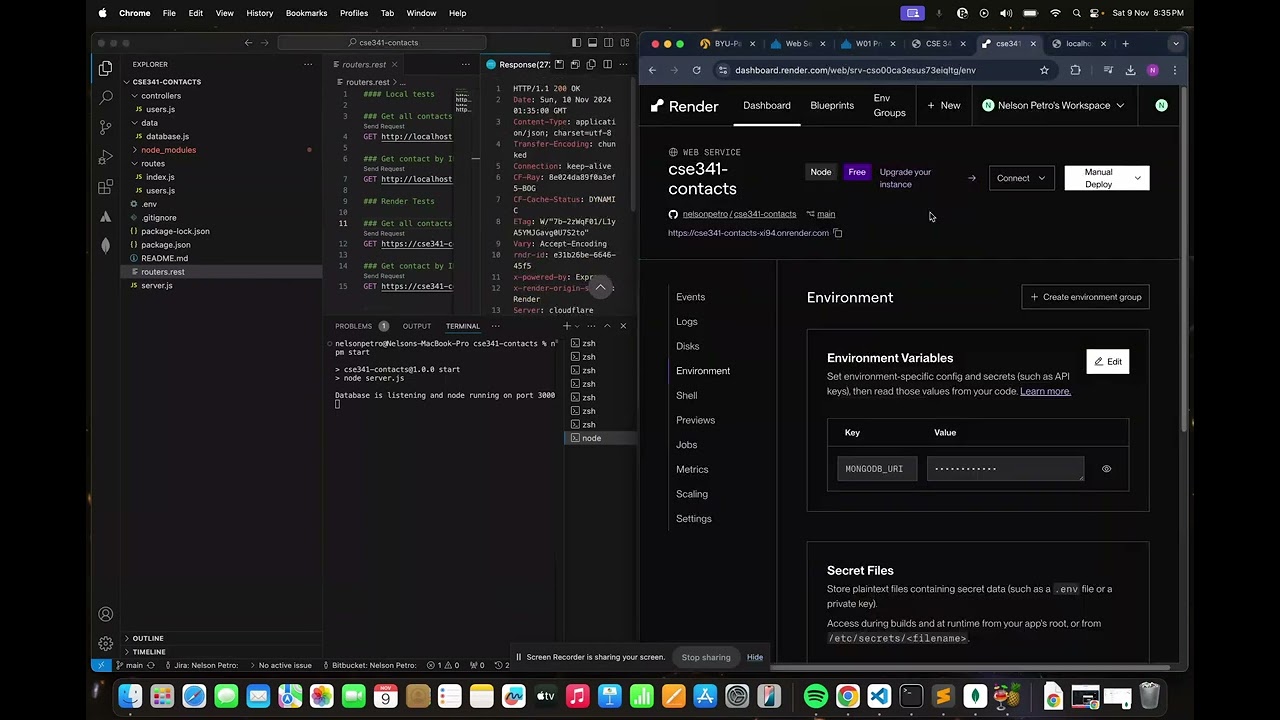Toggle secondary side bar layout icon in VS Code
Screen dimensions: 1280x720
point(608,42)
